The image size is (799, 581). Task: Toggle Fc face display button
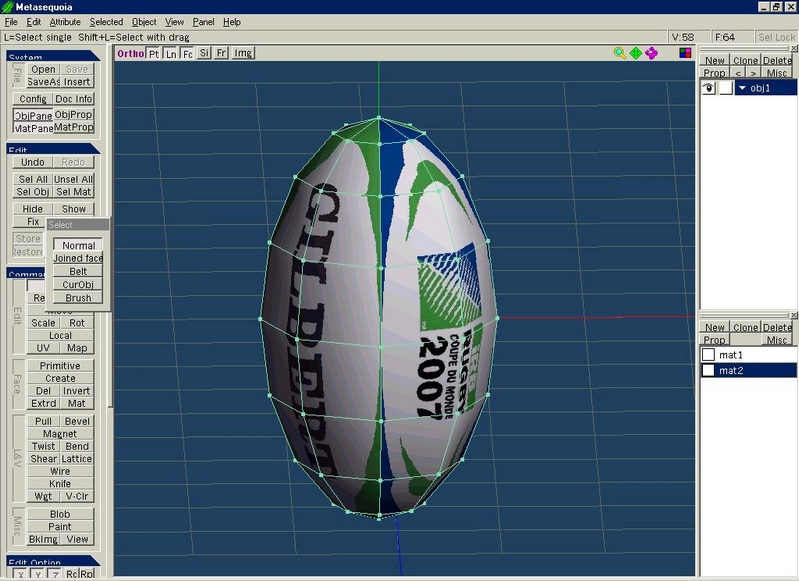187,54
